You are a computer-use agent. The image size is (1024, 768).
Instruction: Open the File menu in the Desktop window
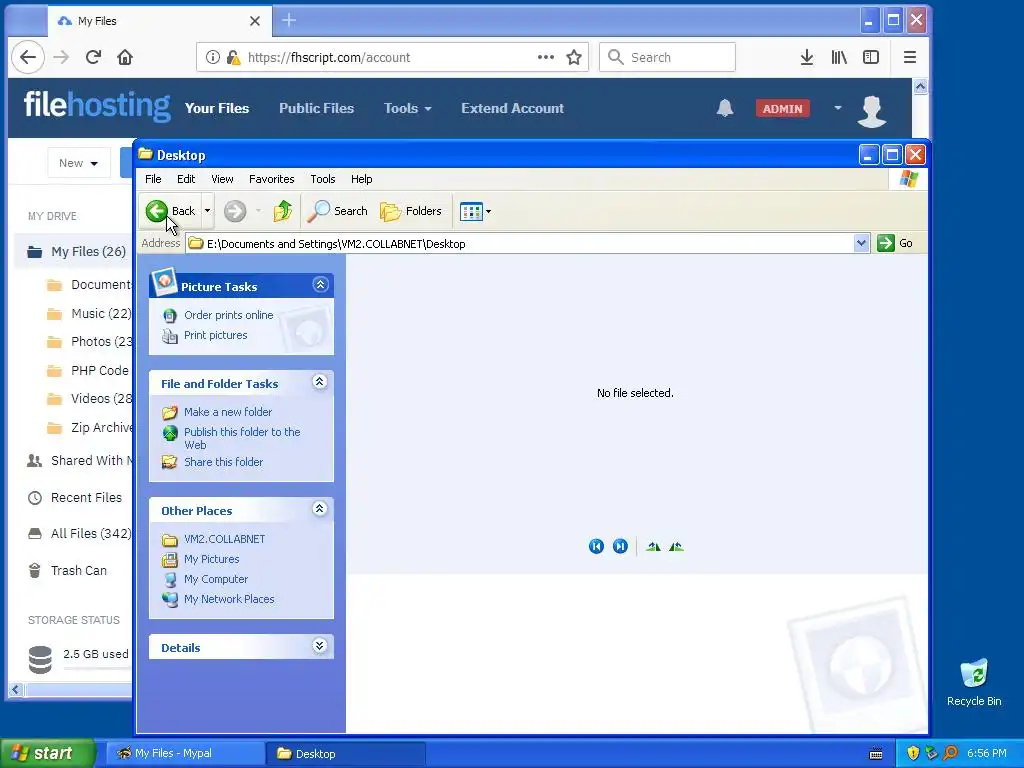[153, 179]
